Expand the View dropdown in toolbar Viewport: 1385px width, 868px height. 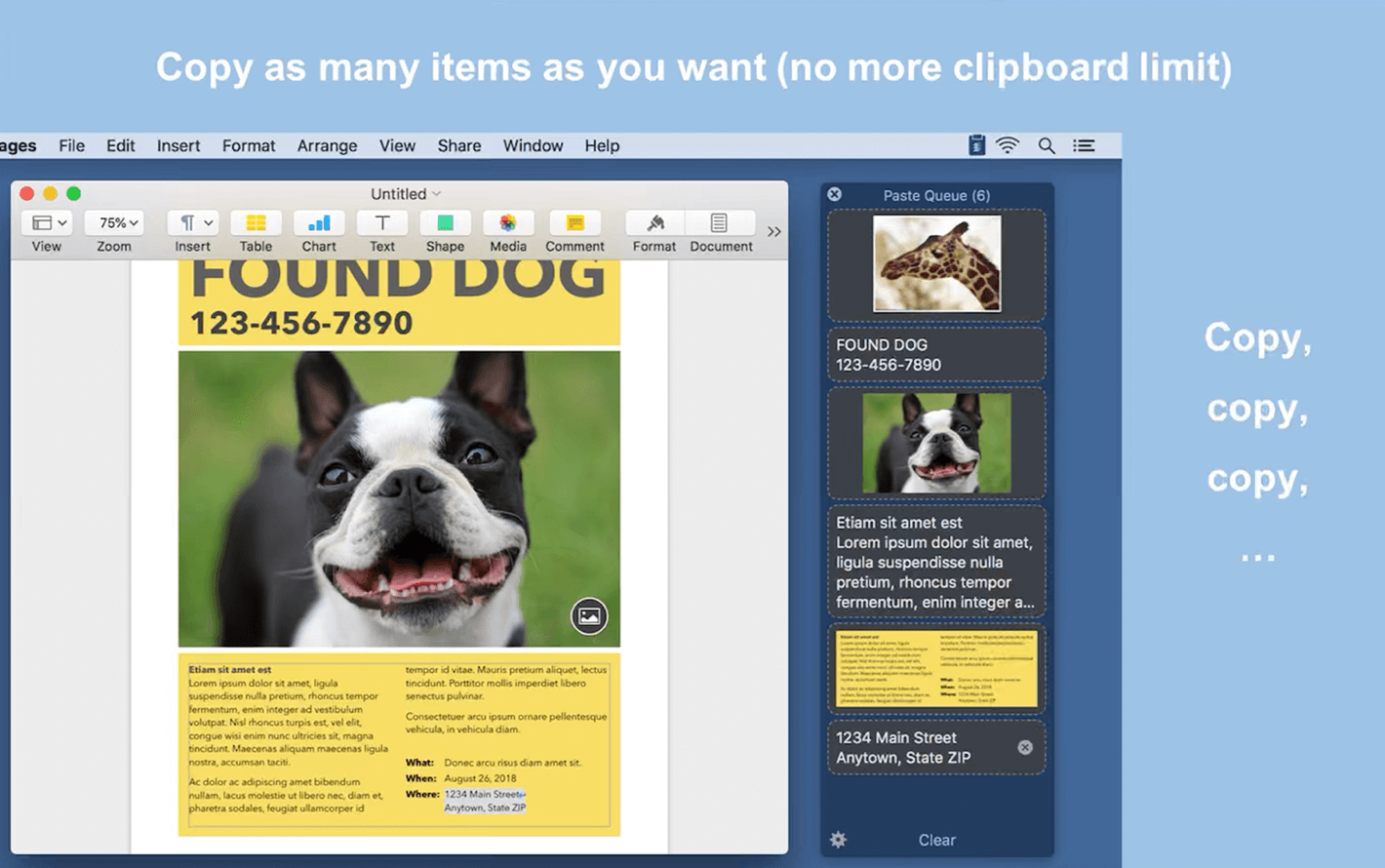(47, 223)
